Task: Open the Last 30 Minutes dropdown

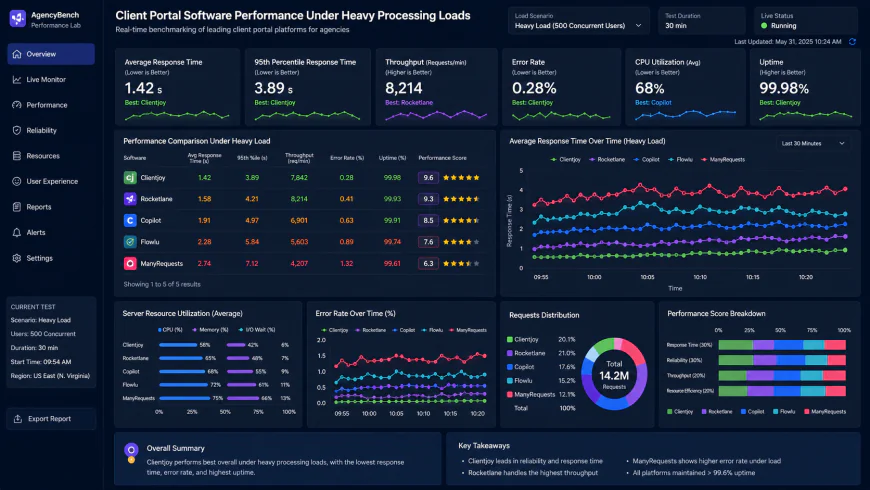Action: (813, 143)
